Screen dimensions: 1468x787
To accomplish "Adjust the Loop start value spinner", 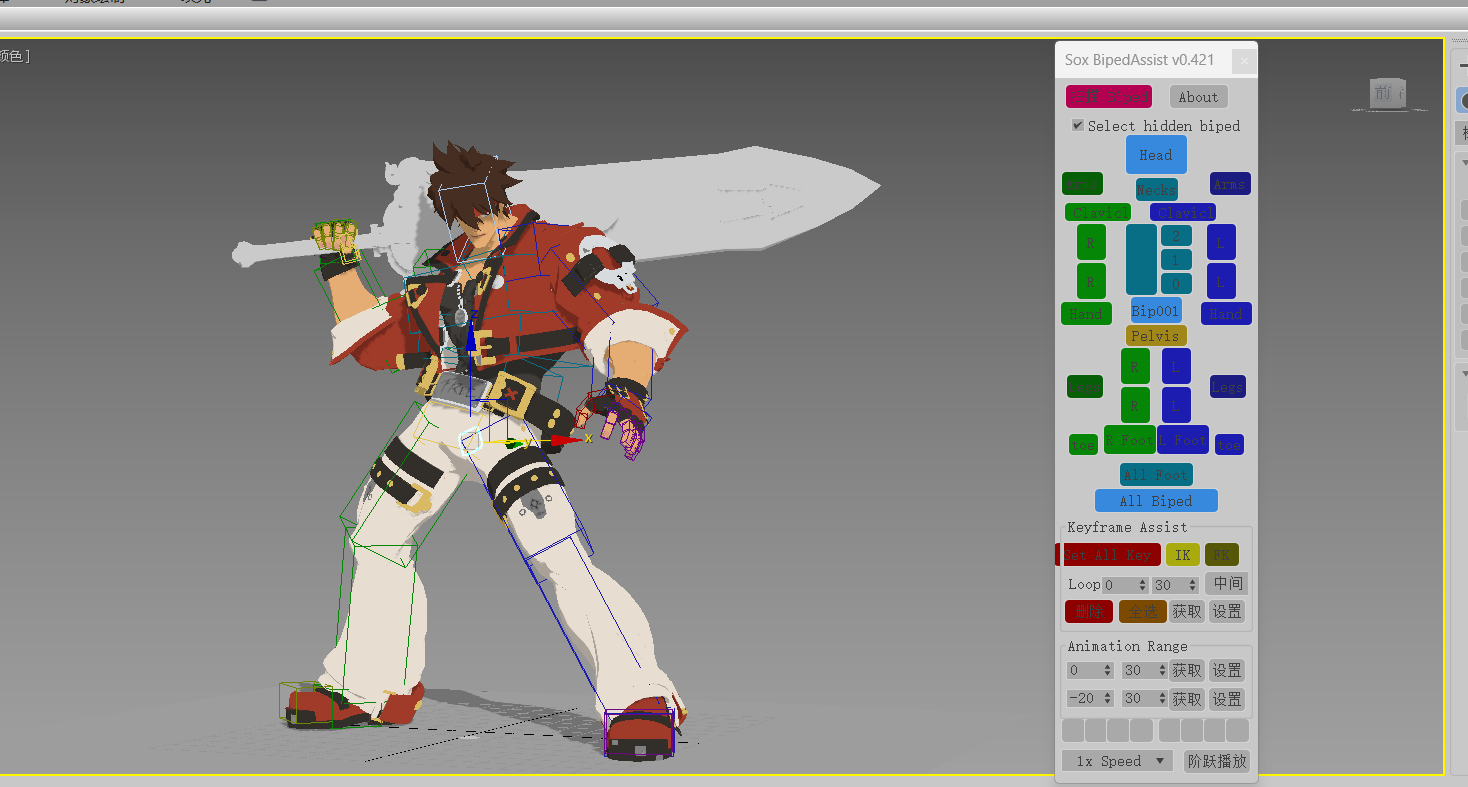I will pyautogui.click(x=1139, y=585).
